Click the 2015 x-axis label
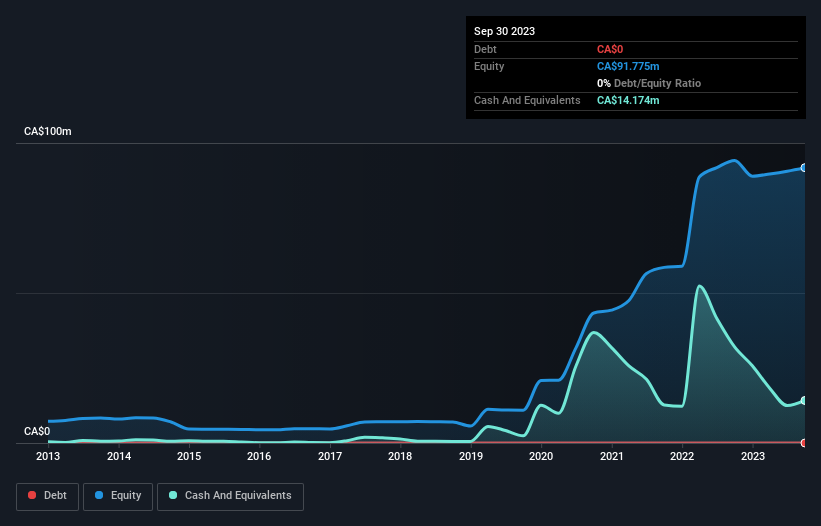 [x=189, y=456]
